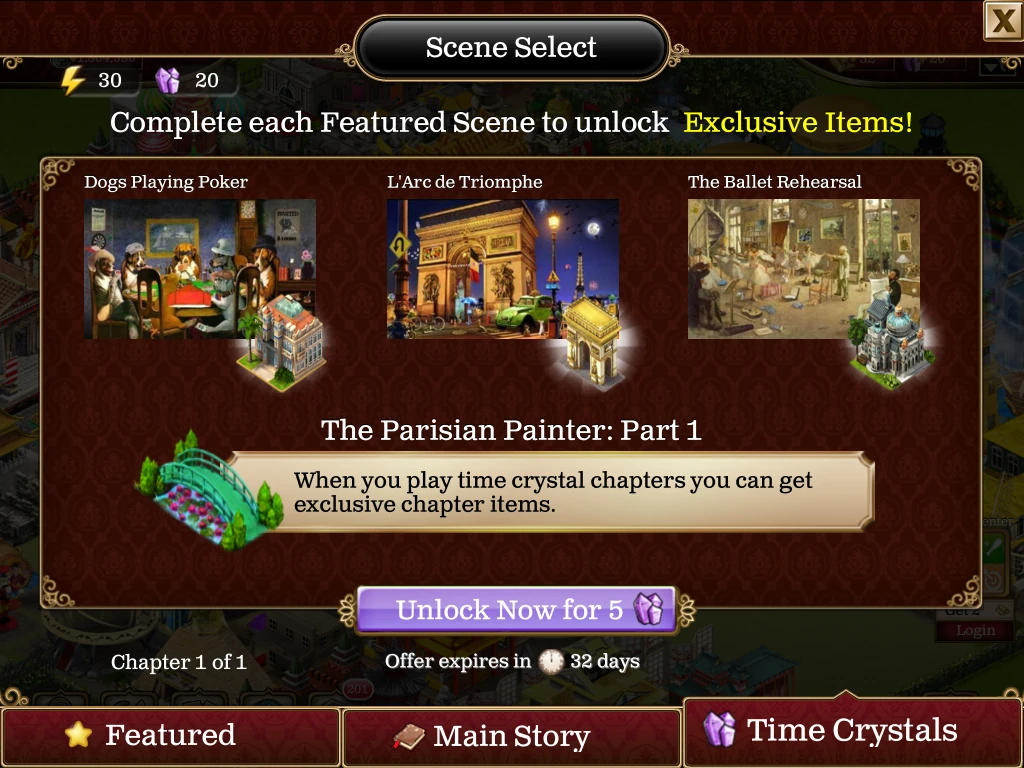Click the purple time crystal counter icon
The image size is (1024, 768).
click(x=167, y=80)
